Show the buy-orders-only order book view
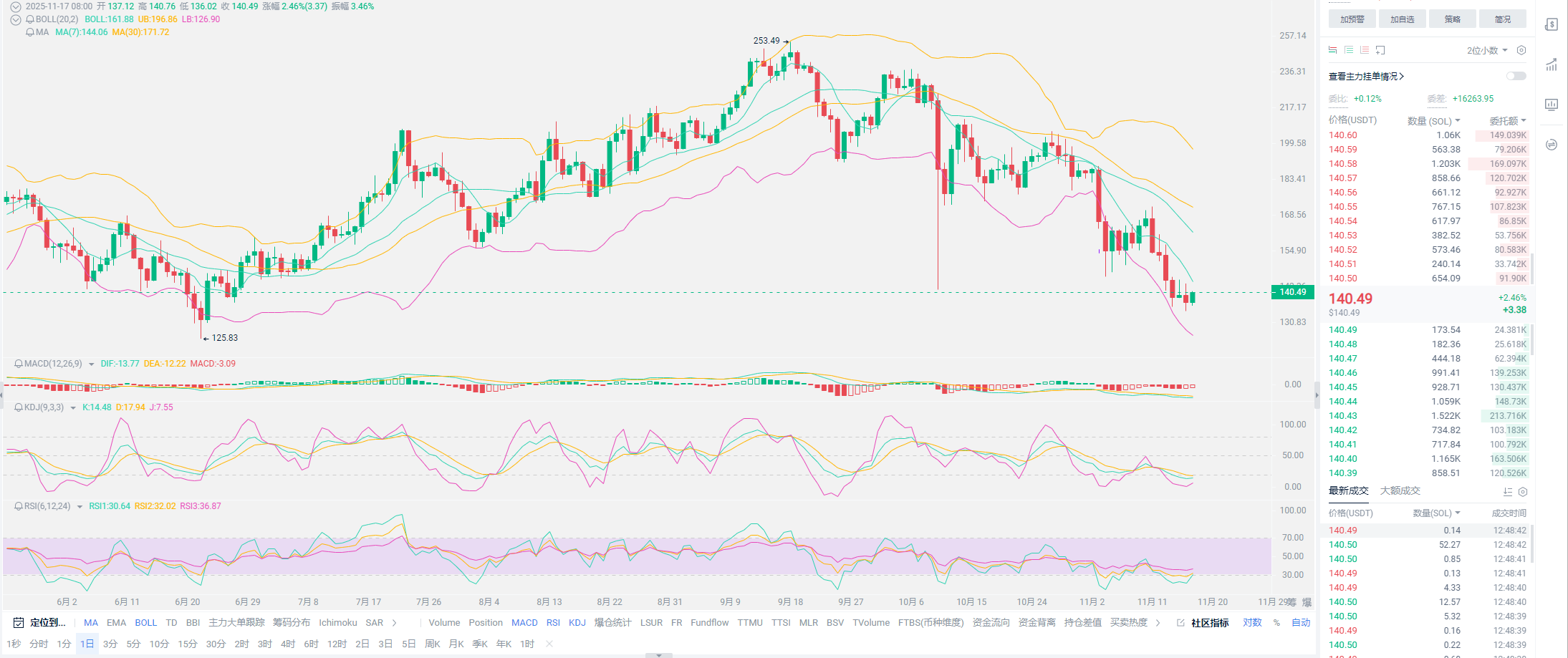The height and width of the screenshot is (658, 1568). (1349, 50)
